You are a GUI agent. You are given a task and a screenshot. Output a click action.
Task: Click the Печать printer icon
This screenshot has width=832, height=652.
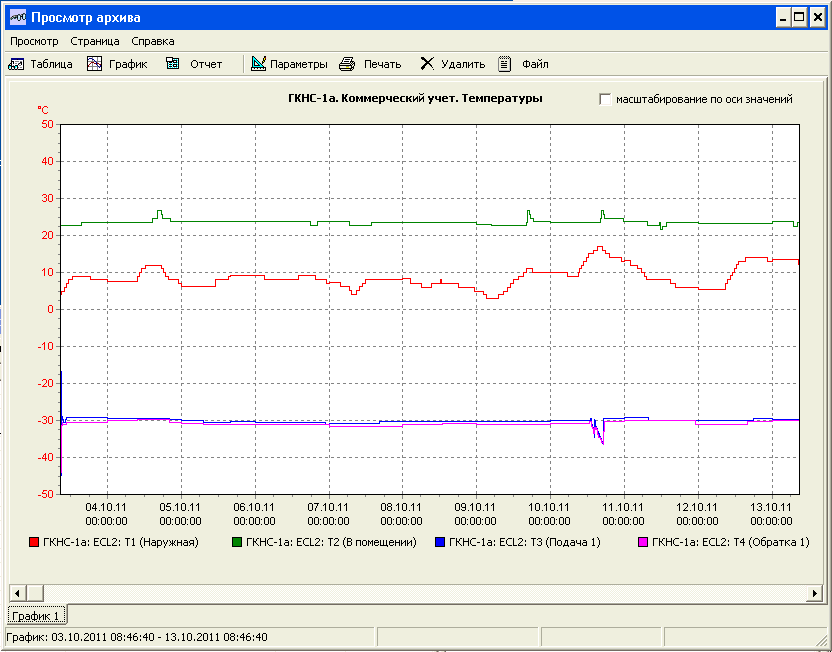click(347, 64)
